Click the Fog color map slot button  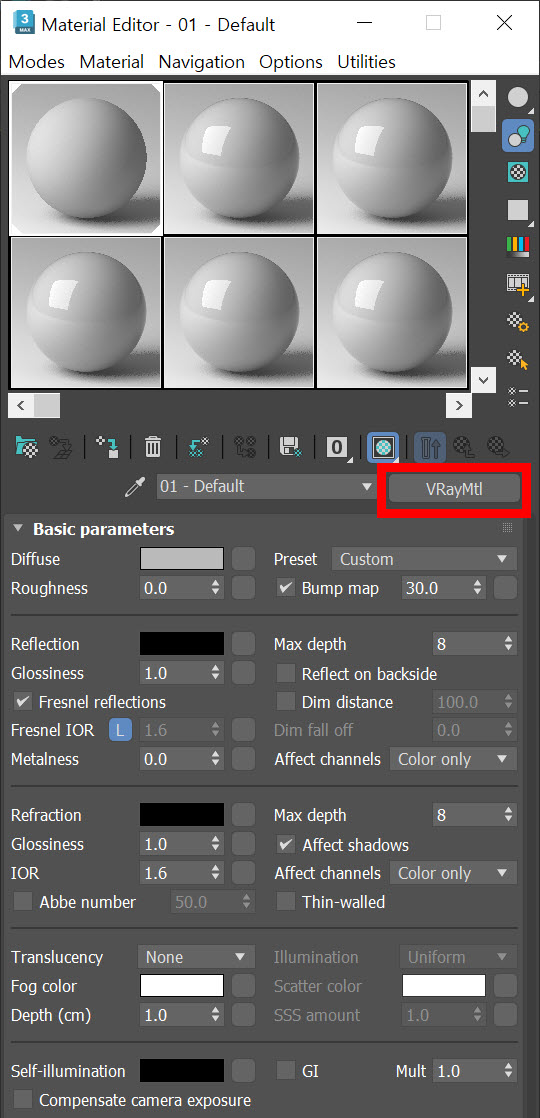click(243, 986)
